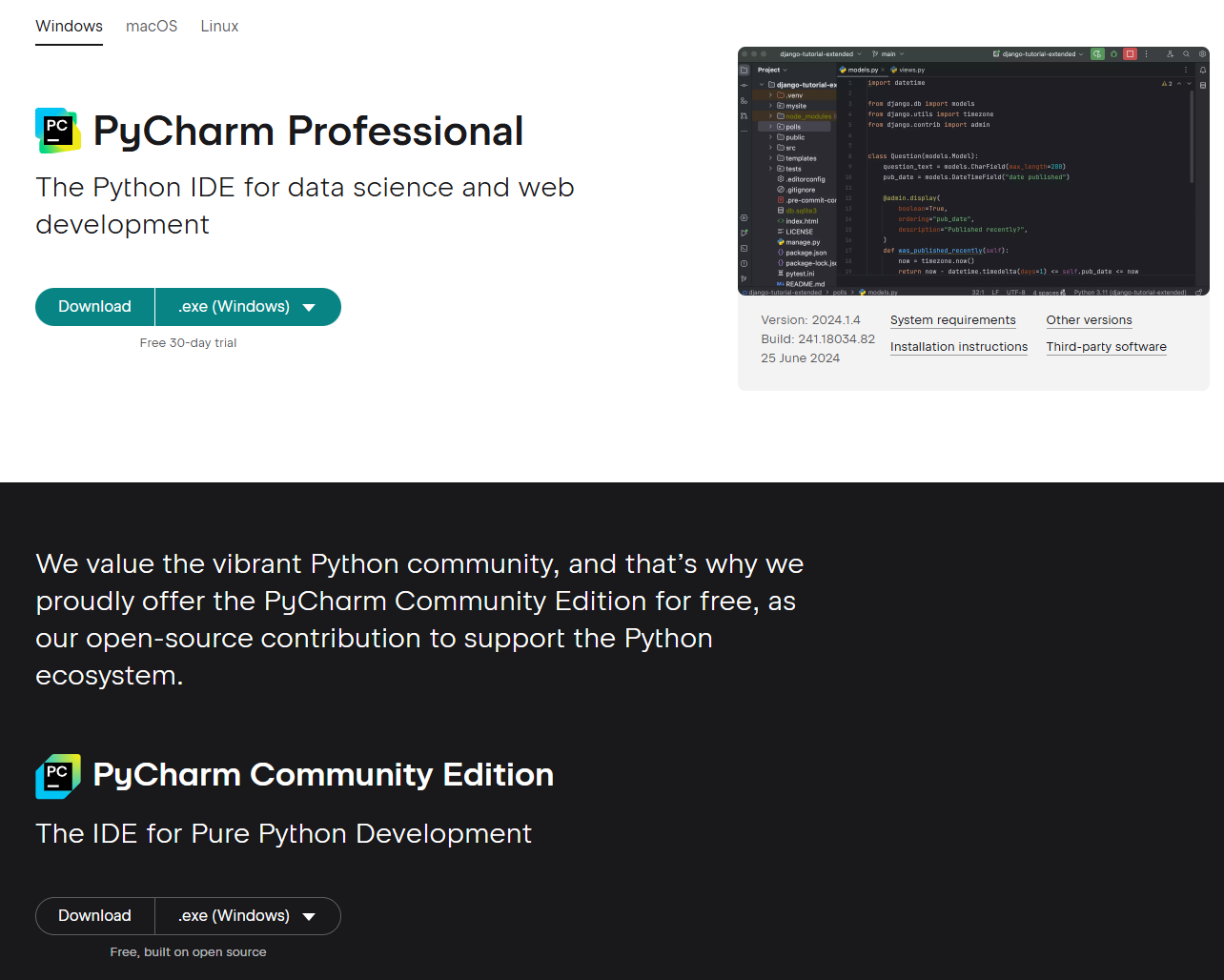Switch to the Linux tab
Screen dimensions: 1224x980
click(x=219, y=27)
